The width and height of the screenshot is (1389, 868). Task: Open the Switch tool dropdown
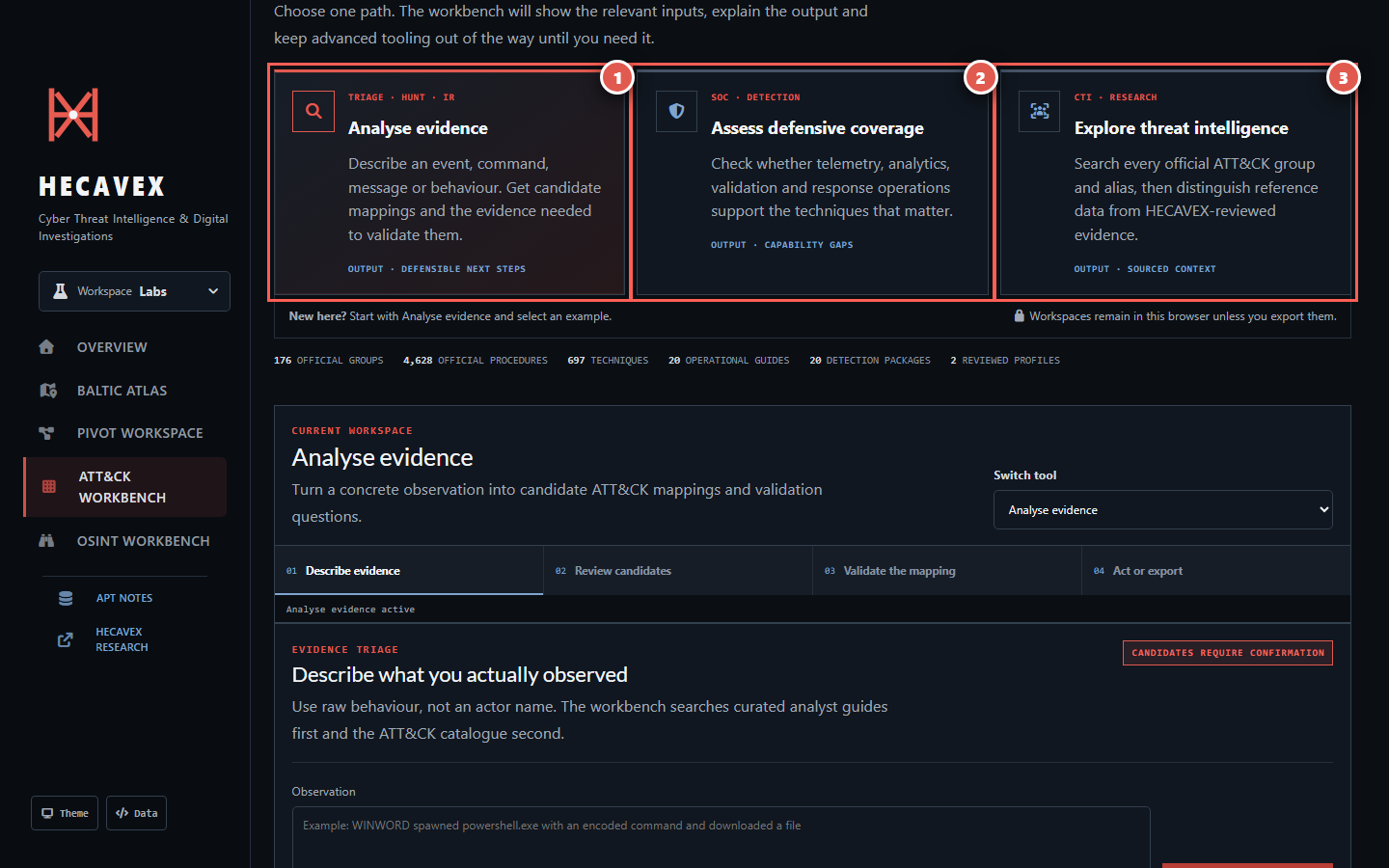tap(1162, 509)
